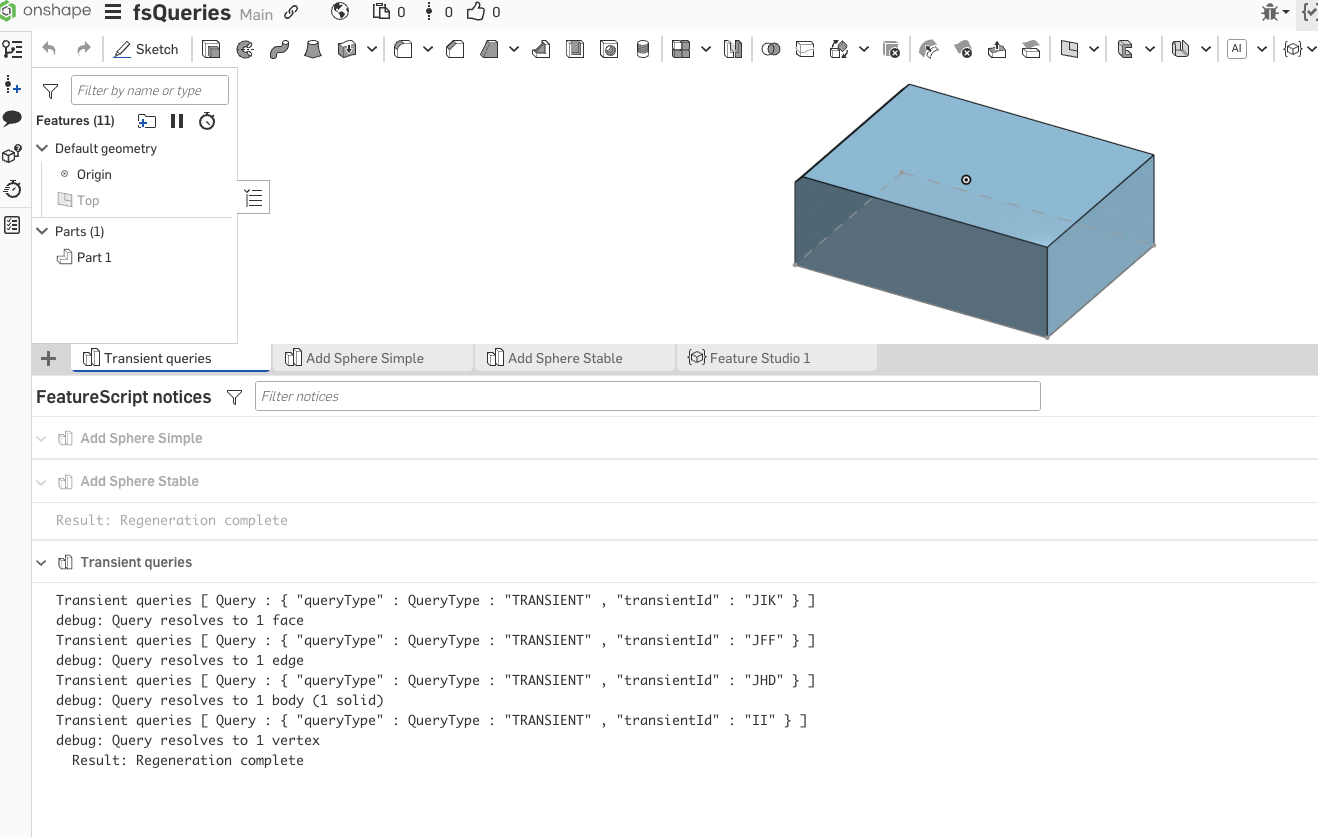Select the Delete face tool
The height and width of the screenshot is (837, 1318).
pos(963,49)
